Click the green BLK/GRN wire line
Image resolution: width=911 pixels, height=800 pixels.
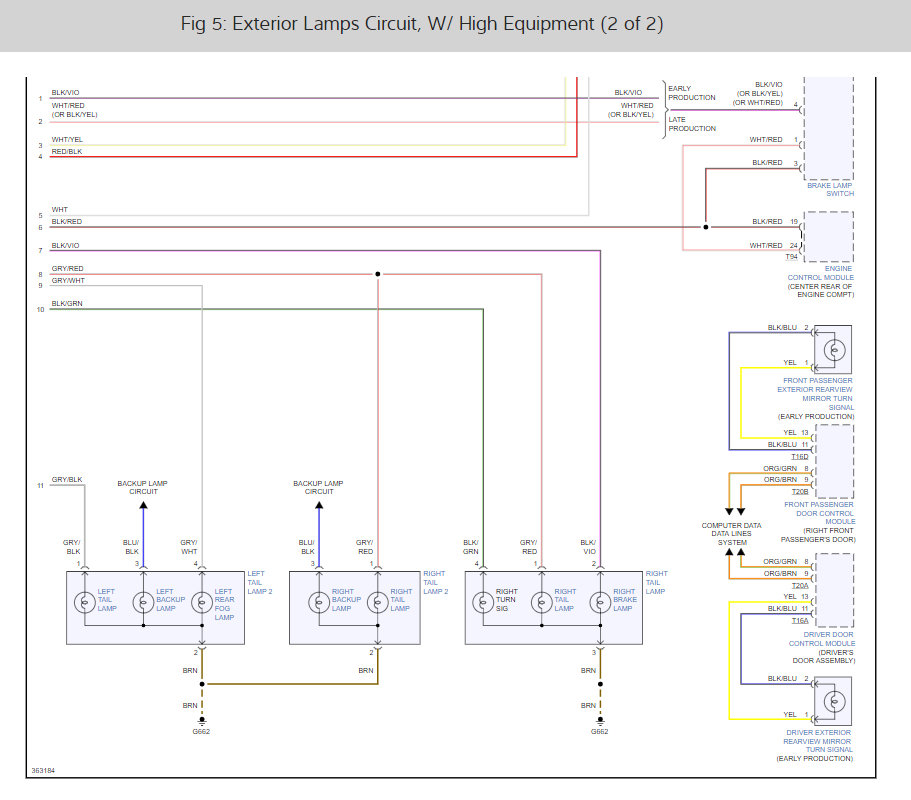(x=266, y=309)
